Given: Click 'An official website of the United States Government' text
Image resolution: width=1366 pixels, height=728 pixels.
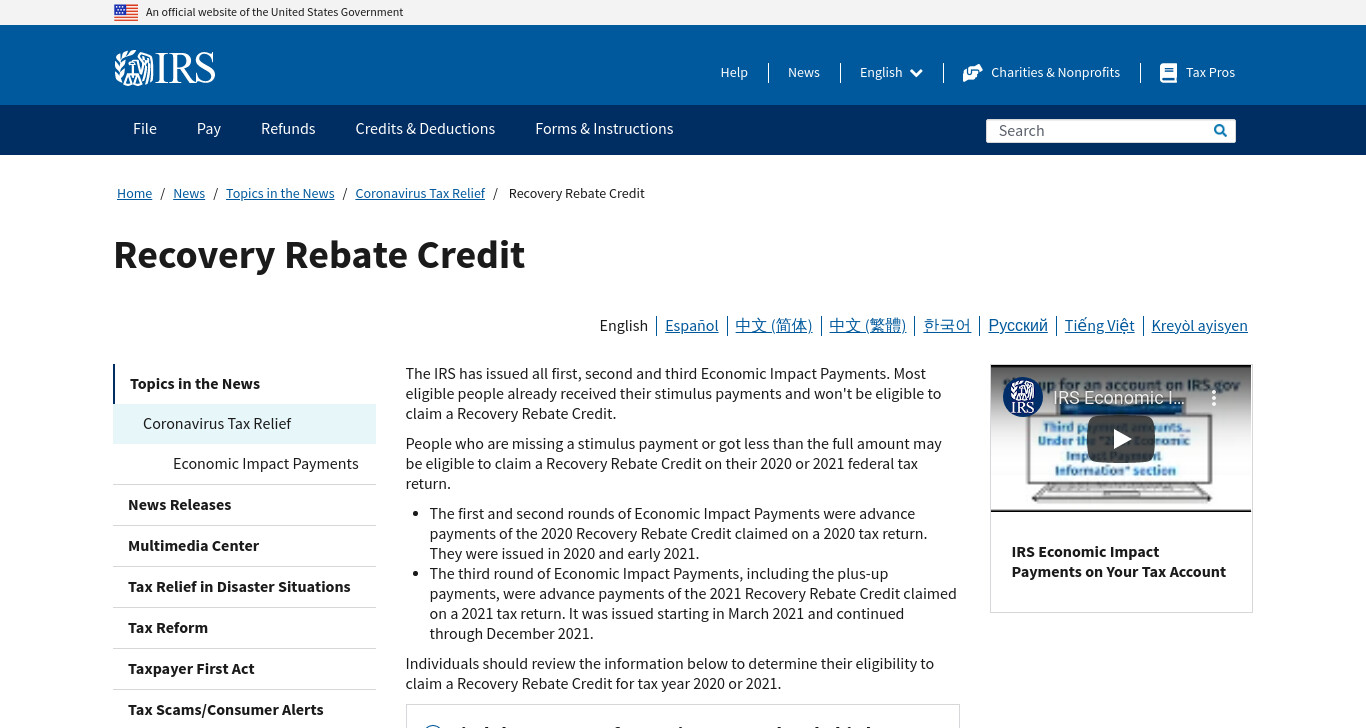Looking at the screenshot, I should point(274,12).
